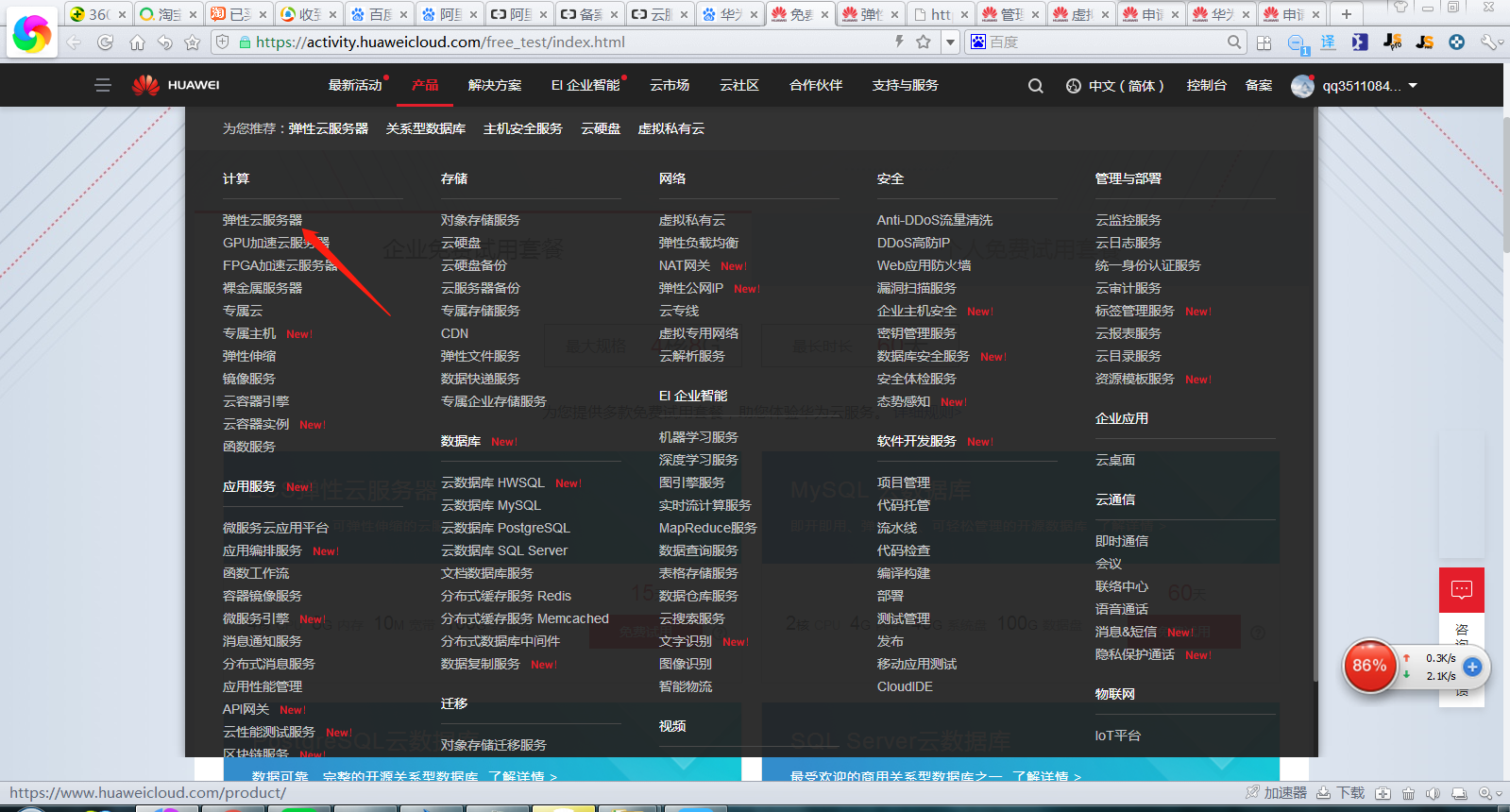Open browser home page icon

tap(137, 42)
